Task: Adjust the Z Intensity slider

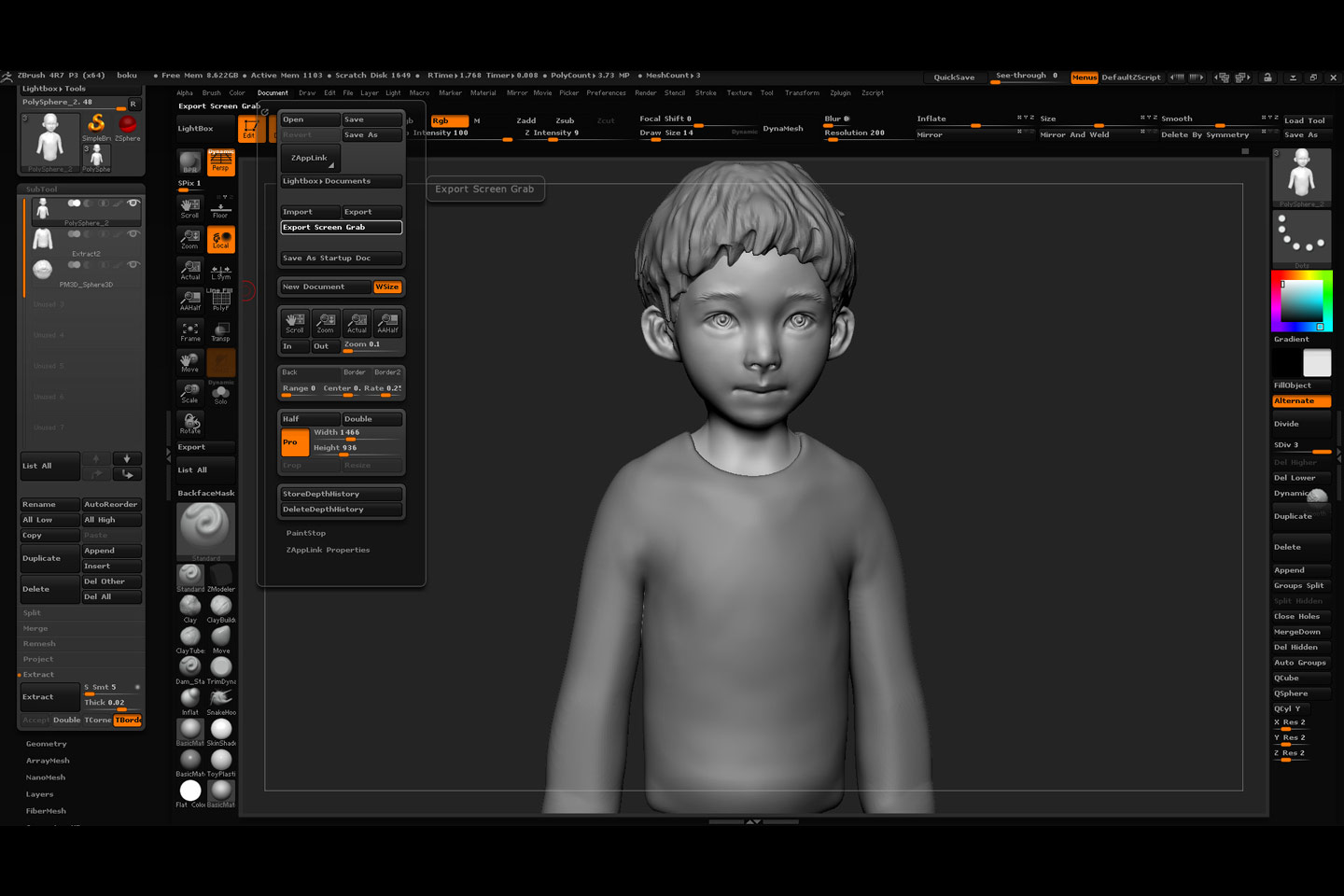Action: click(x=553, y=133)
